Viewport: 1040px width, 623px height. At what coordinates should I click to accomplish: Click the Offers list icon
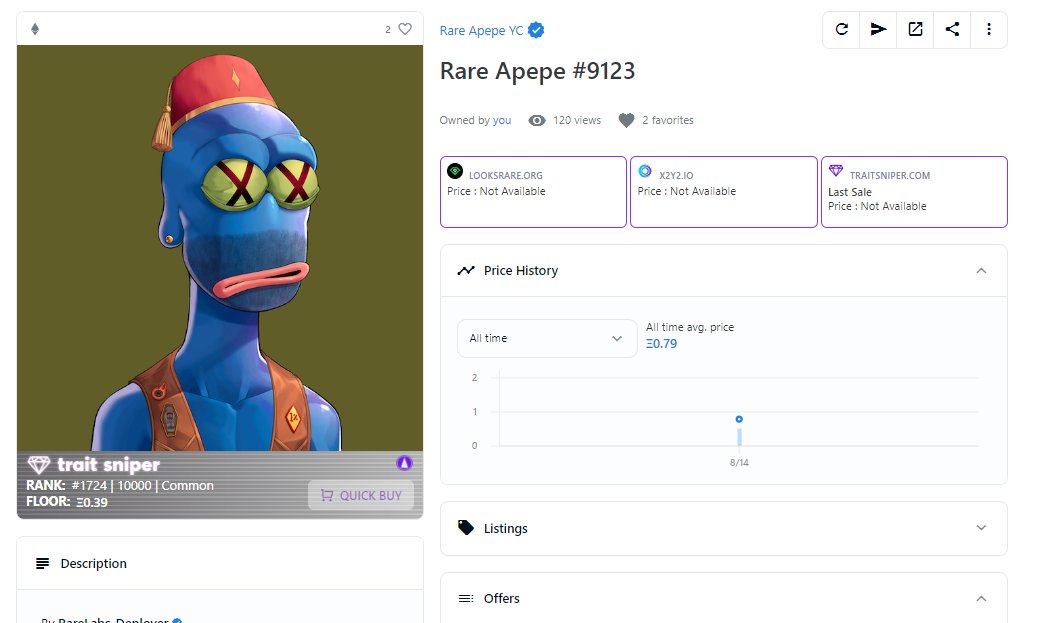tap(466, 598)
